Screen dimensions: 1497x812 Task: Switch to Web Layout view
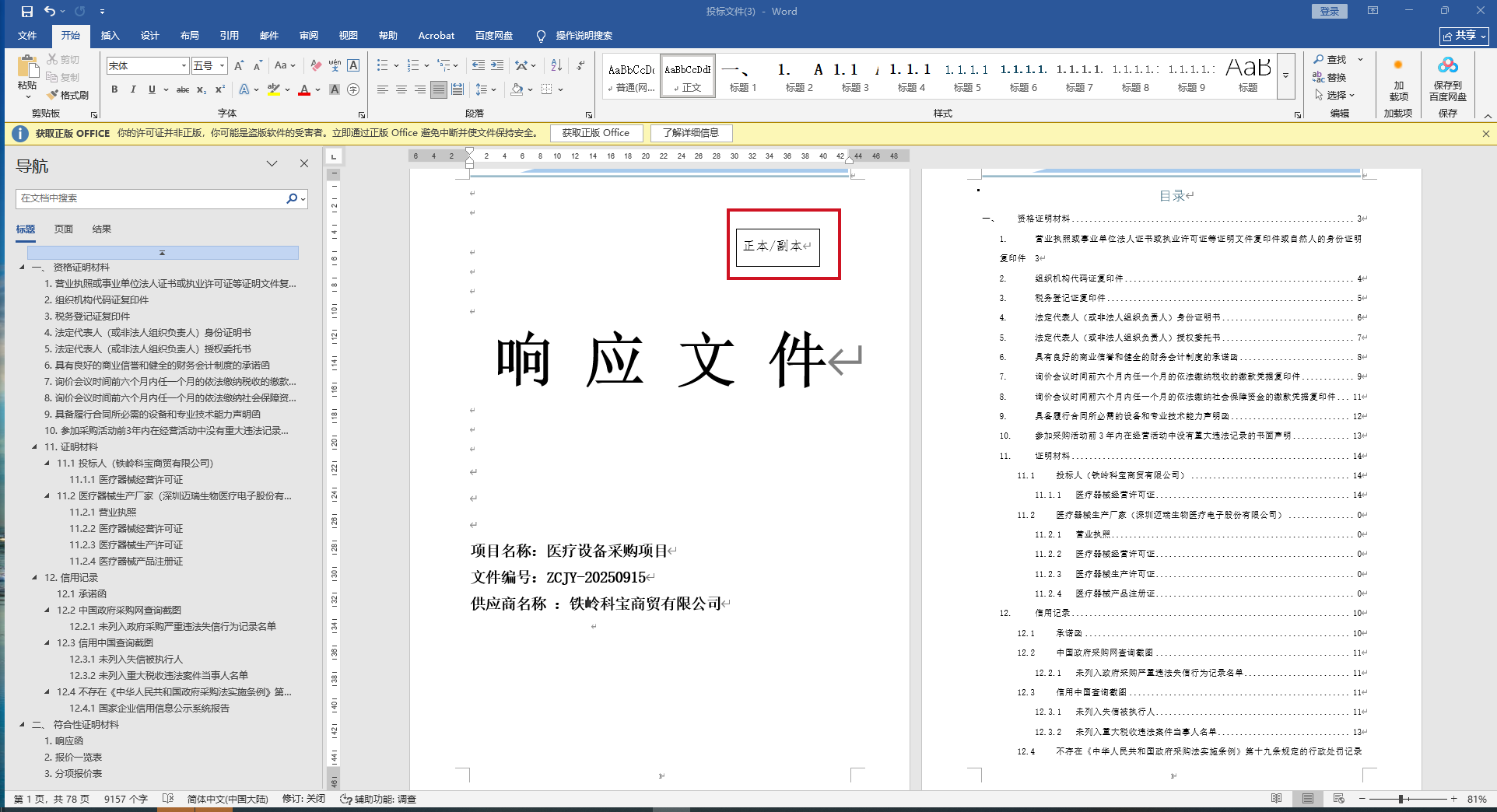coord(1339,799)
